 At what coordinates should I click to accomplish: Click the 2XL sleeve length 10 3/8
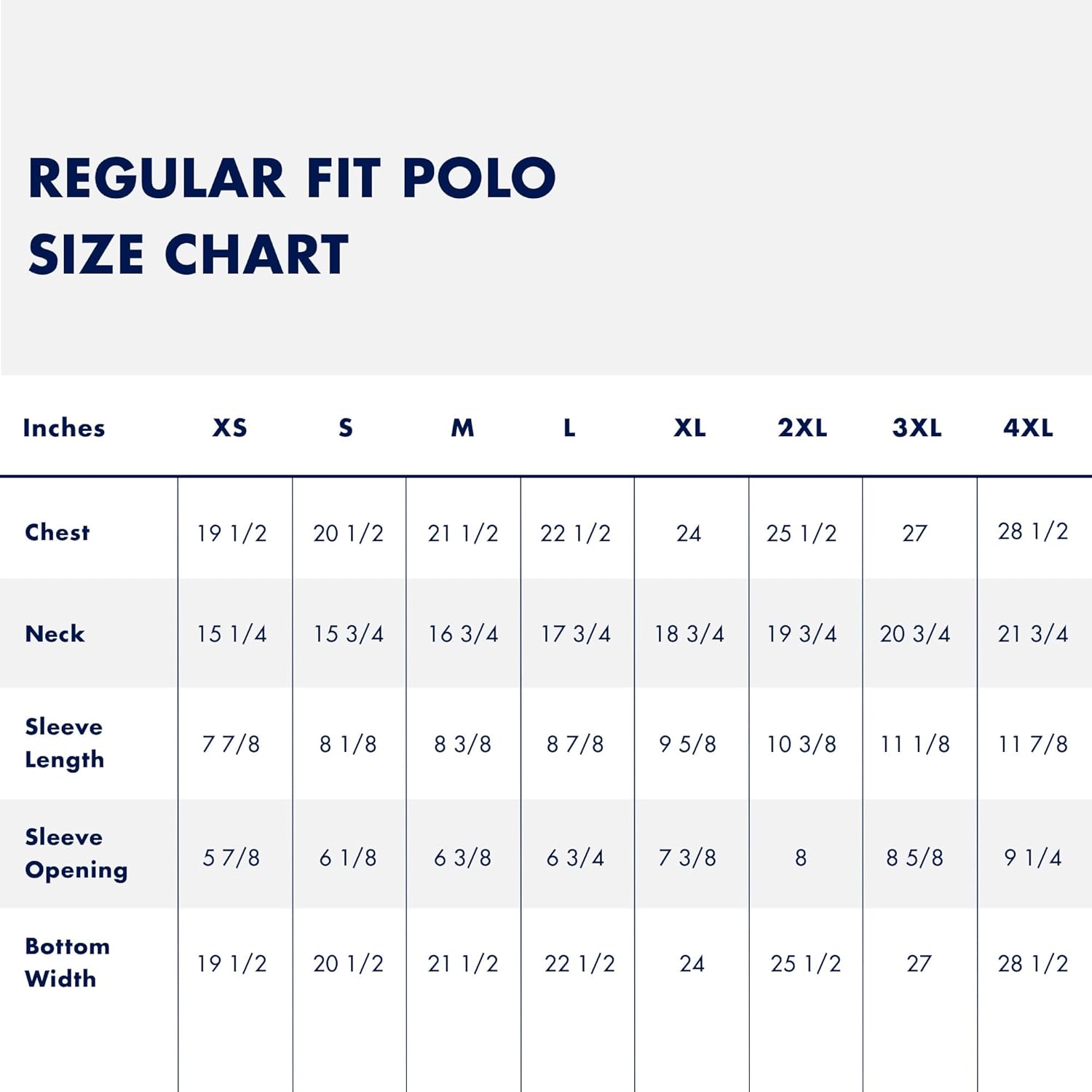802,744
